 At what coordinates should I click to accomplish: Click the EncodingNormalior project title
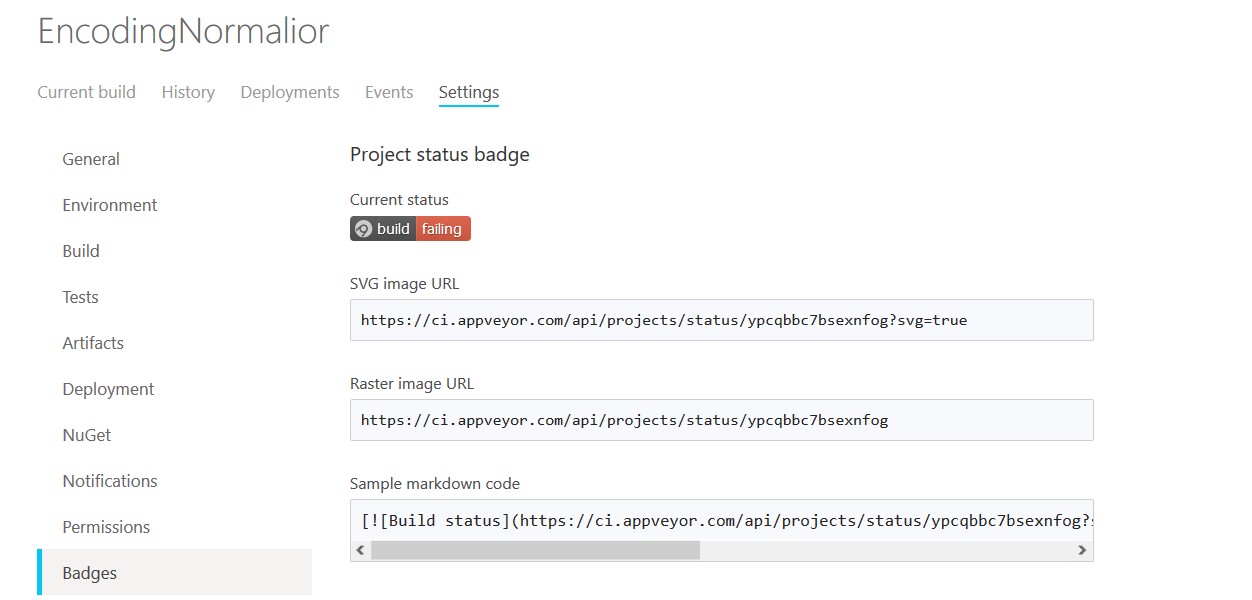point(183,32)
